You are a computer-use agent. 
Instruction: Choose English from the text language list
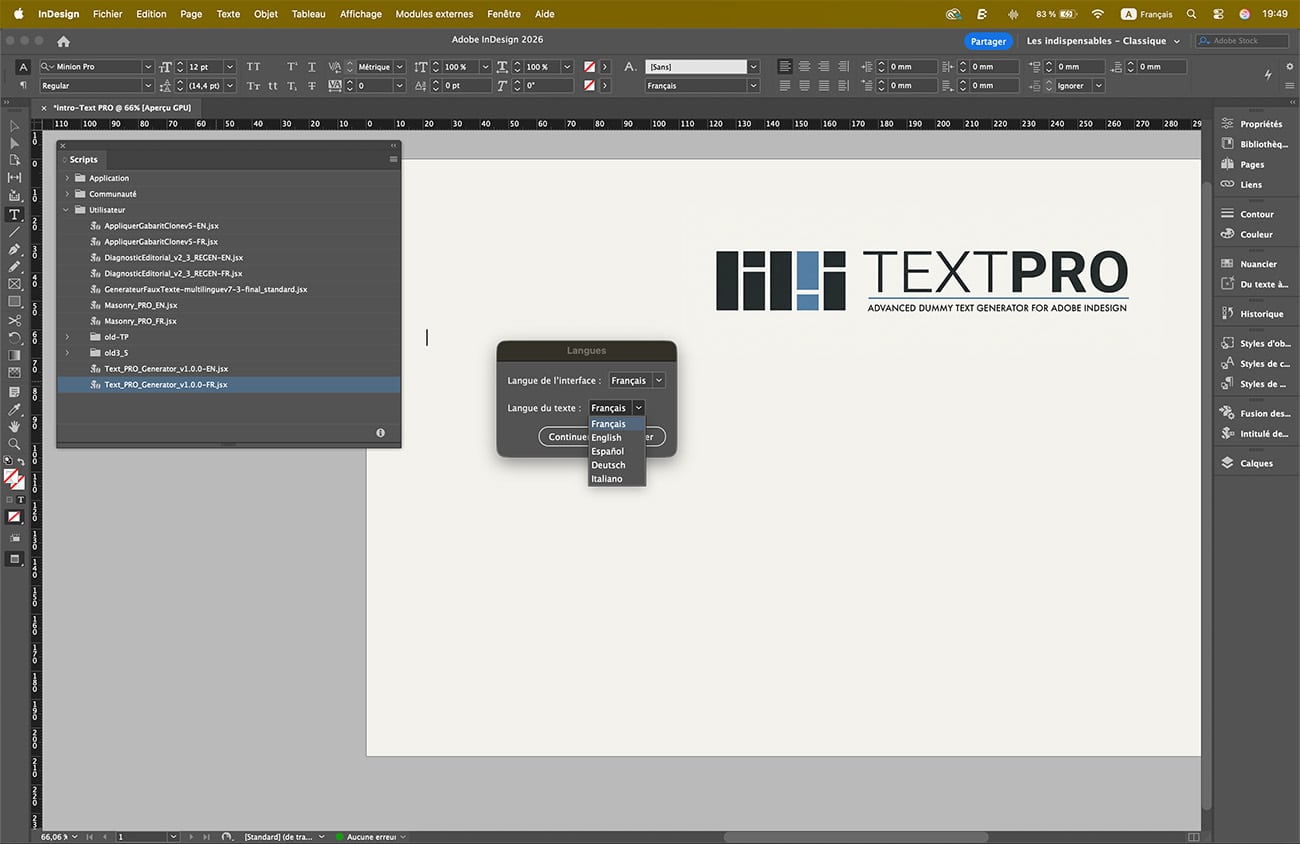point(606,438)
